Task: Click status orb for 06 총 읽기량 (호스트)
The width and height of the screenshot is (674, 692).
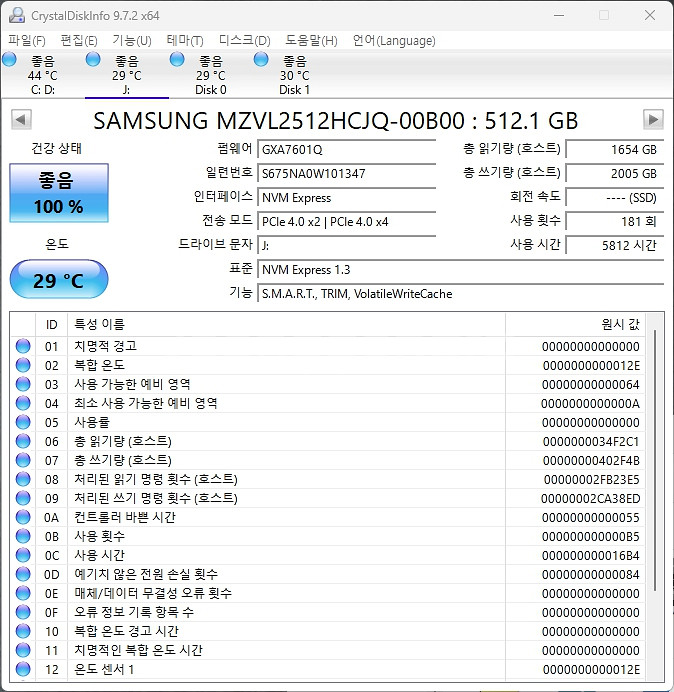Action: [23, 441]
